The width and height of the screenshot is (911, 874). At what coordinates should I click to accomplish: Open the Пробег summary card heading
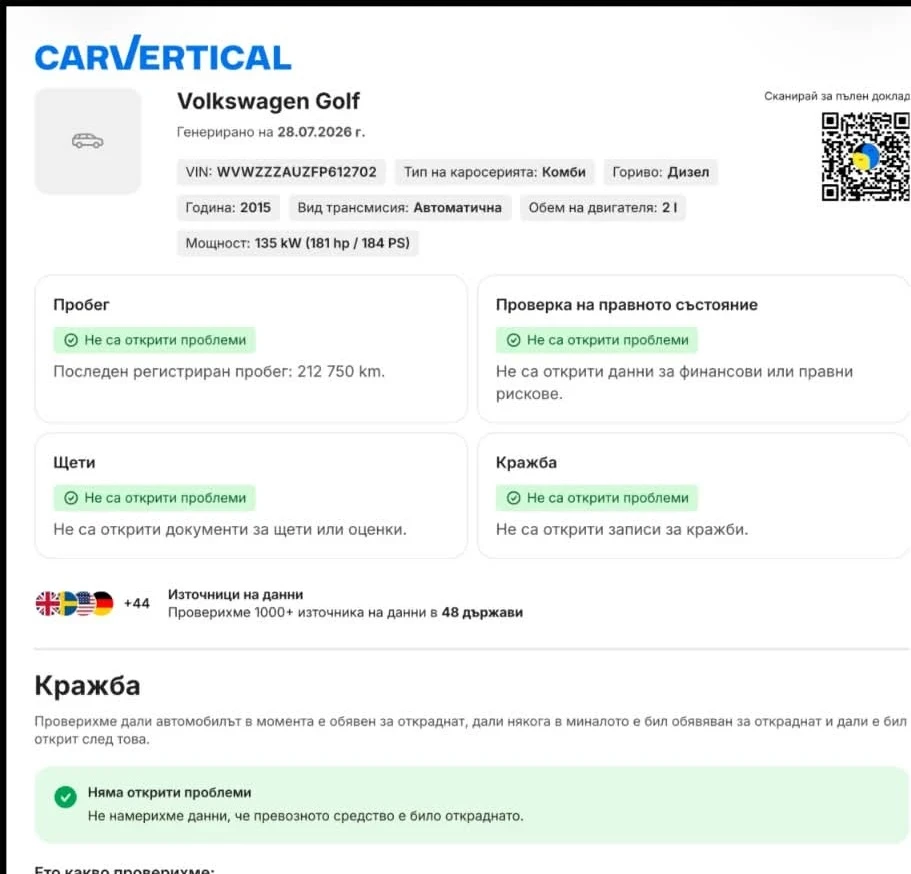[x=81, y=305]
